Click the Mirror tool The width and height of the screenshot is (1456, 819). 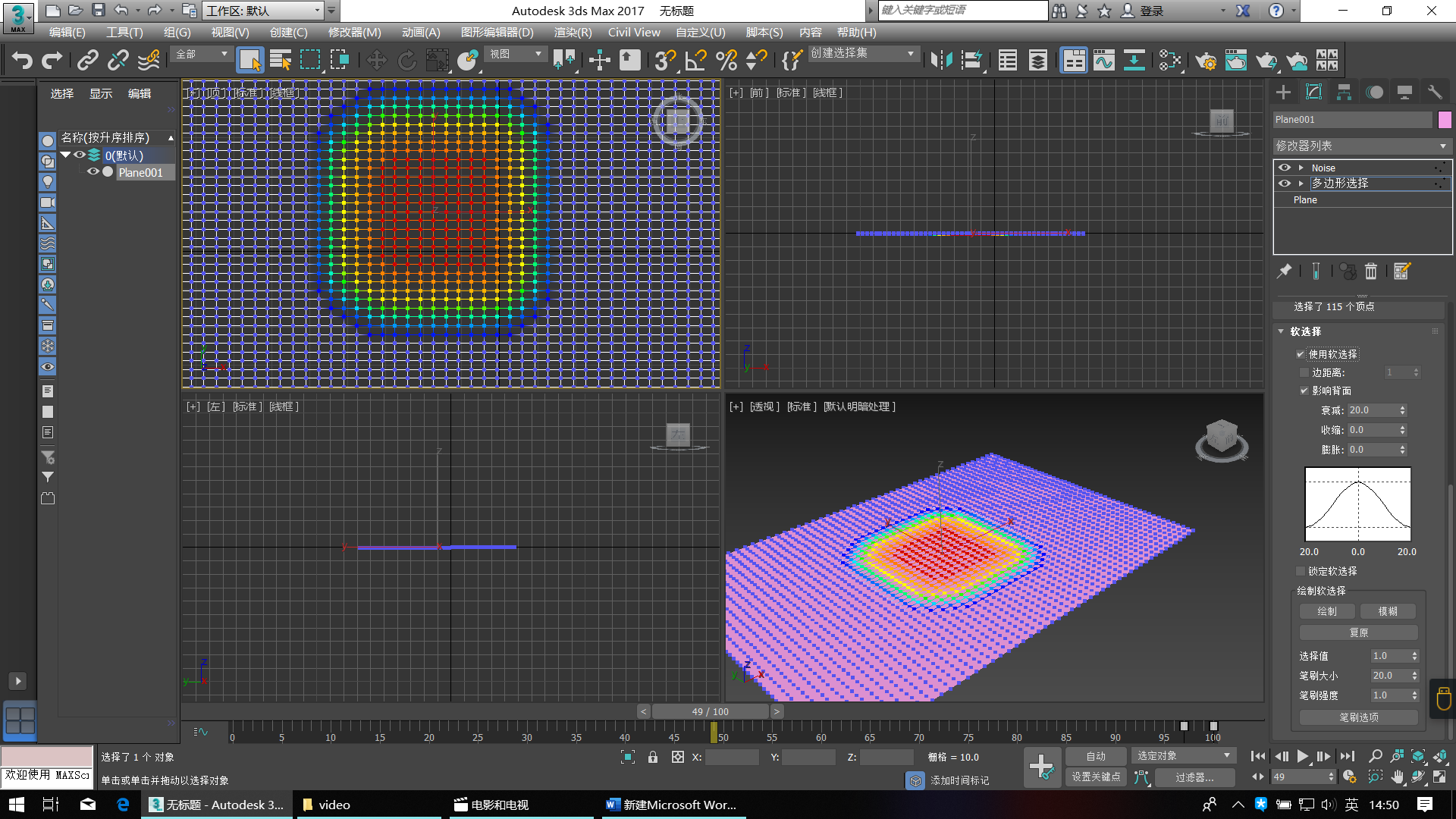click(x=941, y=60)
